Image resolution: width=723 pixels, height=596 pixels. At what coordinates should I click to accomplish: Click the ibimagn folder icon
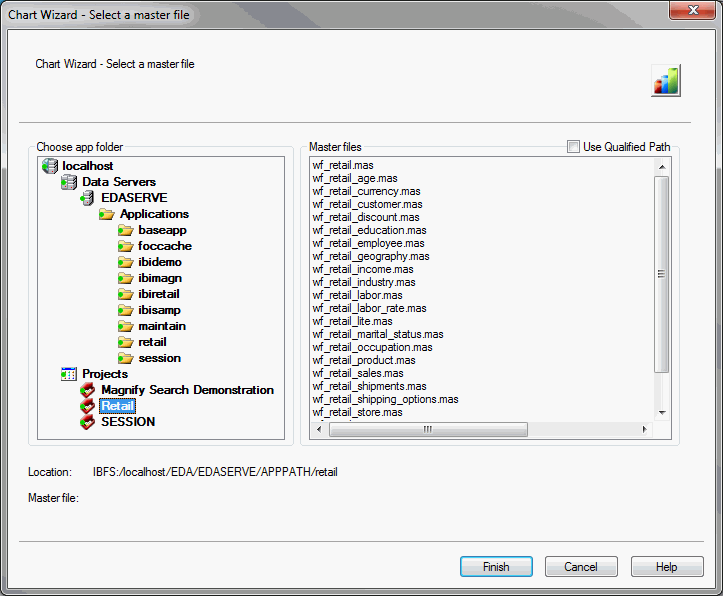[125, 278]
